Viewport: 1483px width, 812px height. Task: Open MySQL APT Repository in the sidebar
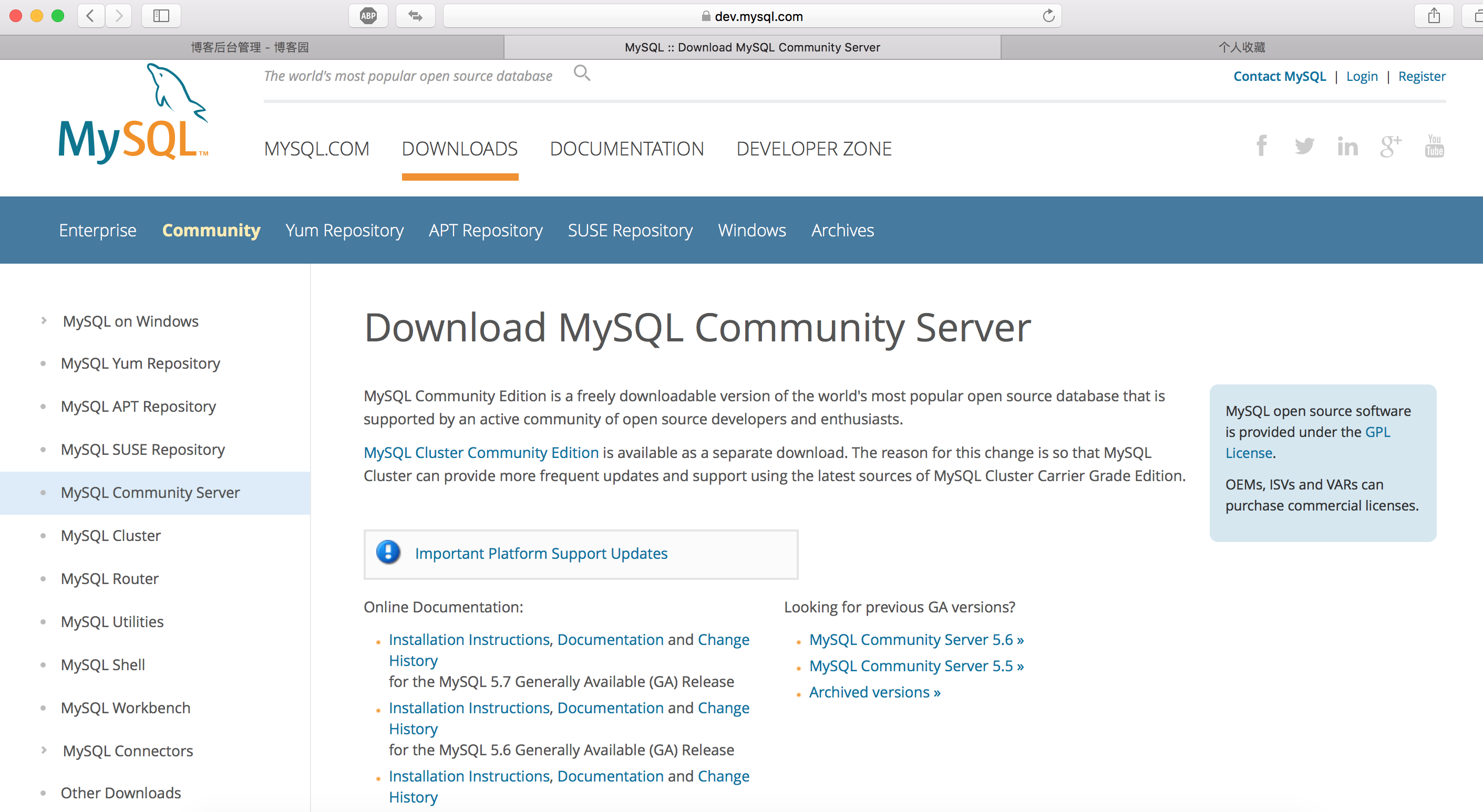click(x=138, y=407)
